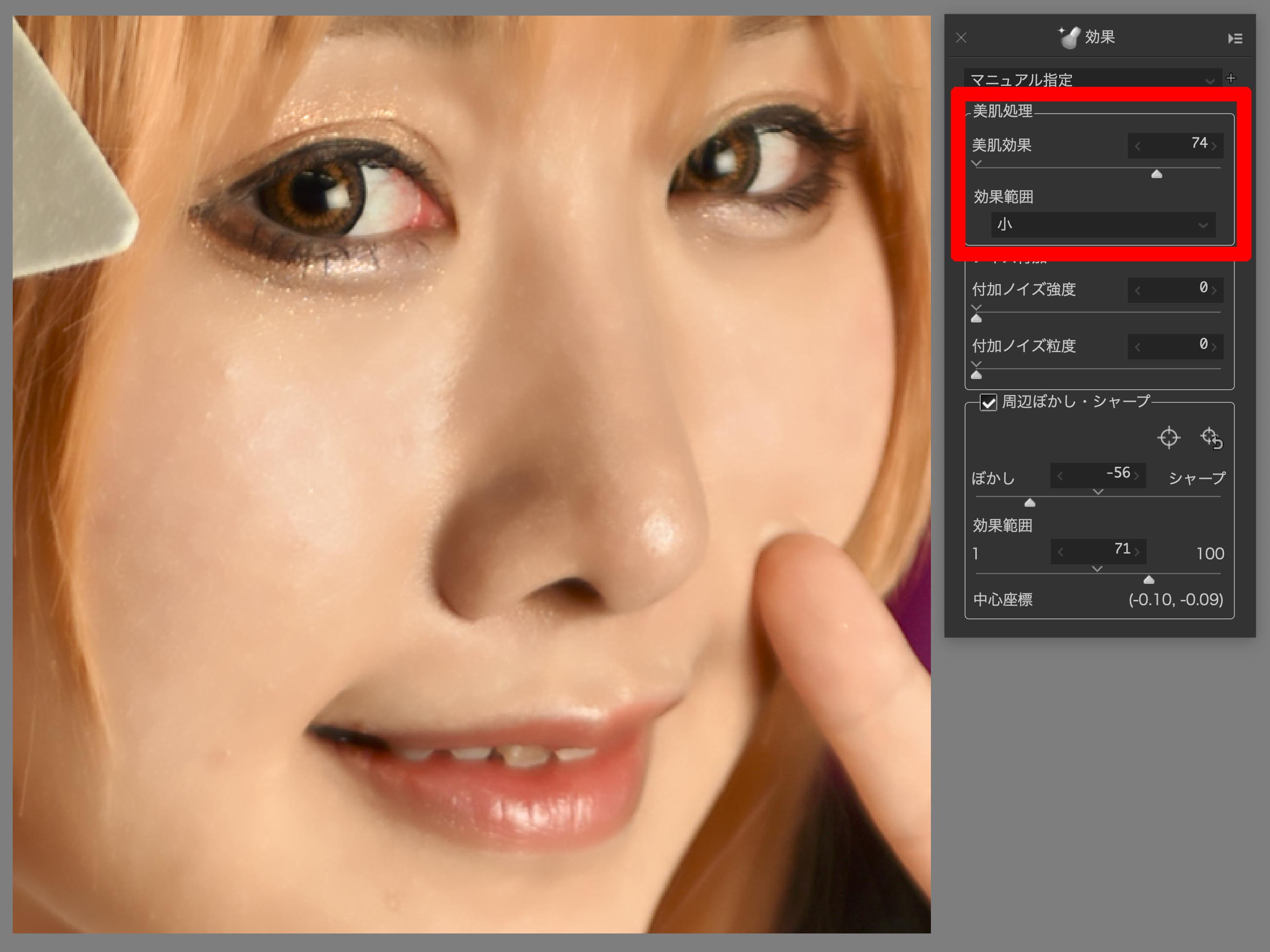The image size is (1270, 952).
Task: Increase 付加ノイズ強度 using the right arrow
Action: [x=1214, y=290]
